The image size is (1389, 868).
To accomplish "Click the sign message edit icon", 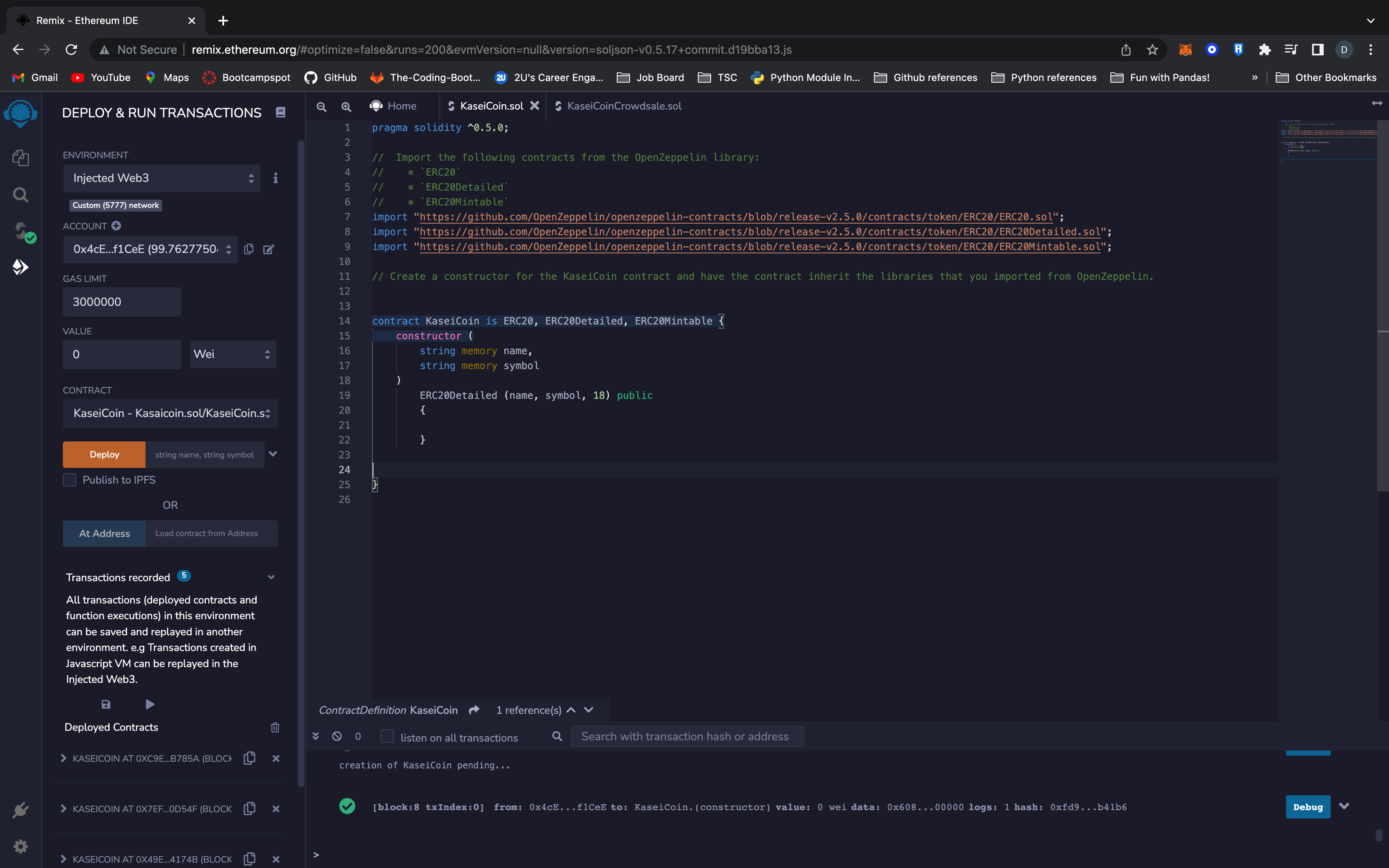I will (269, 249).
